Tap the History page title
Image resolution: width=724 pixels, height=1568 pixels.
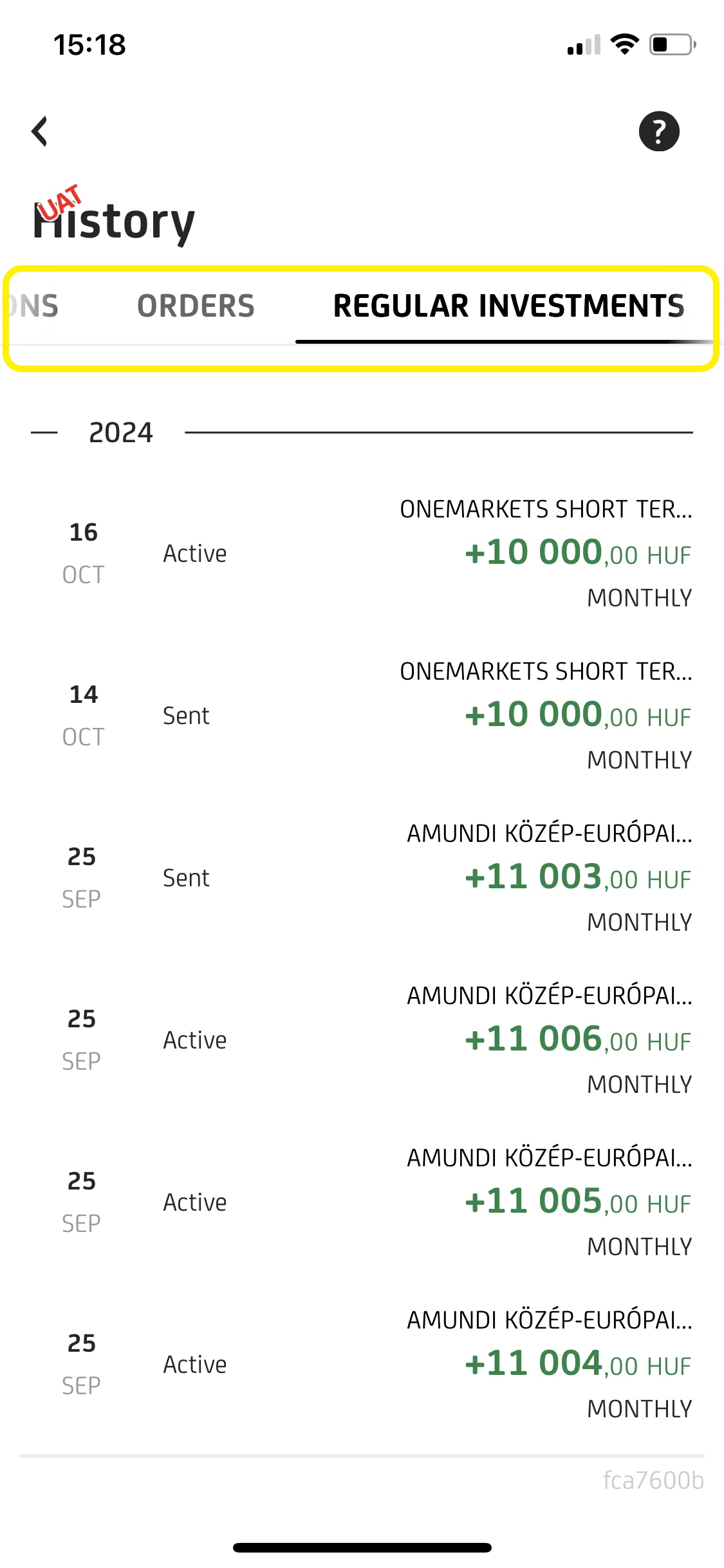[115, 221]
